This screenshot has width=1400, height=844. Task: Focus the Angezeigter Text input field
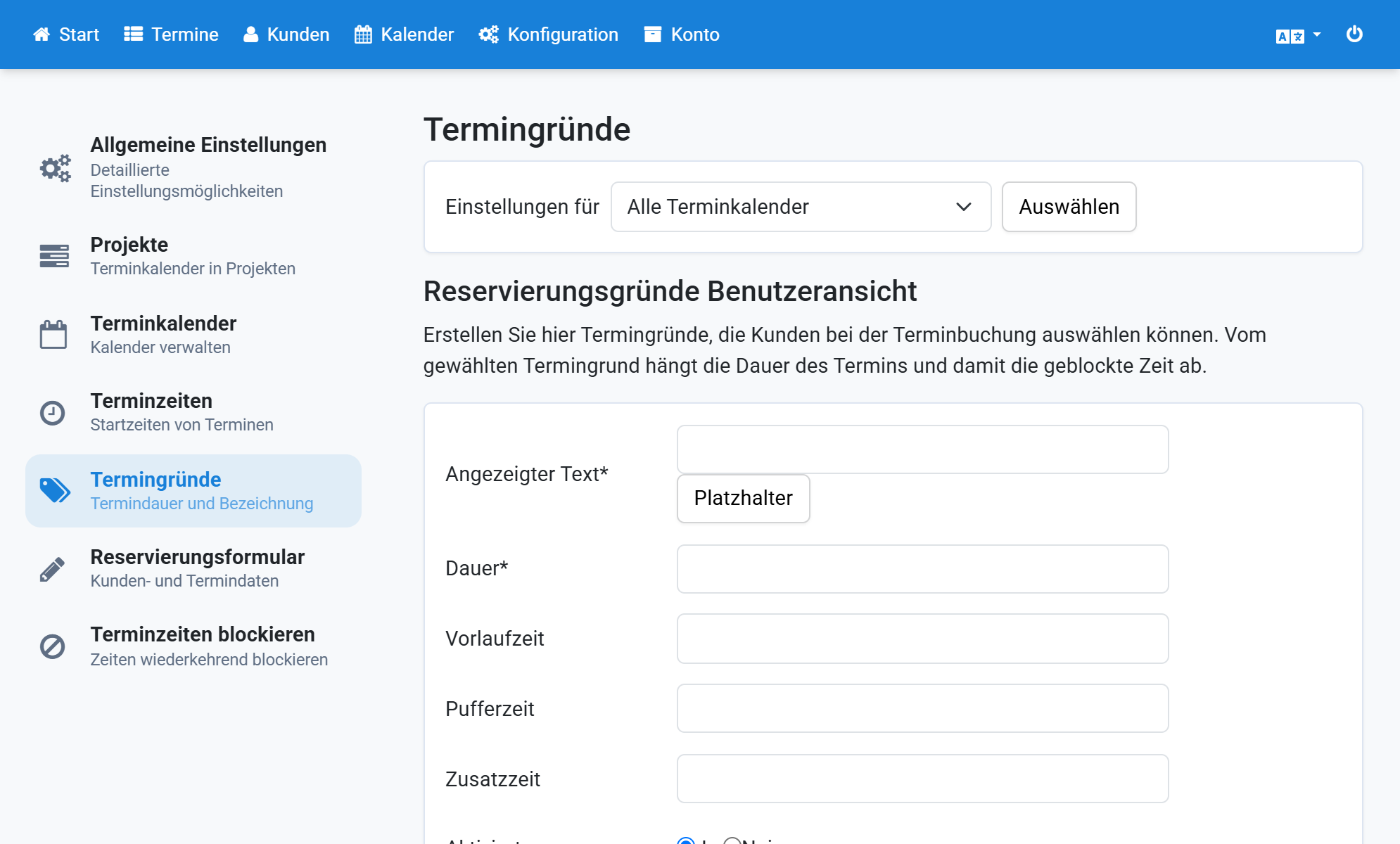pos(922,449)
